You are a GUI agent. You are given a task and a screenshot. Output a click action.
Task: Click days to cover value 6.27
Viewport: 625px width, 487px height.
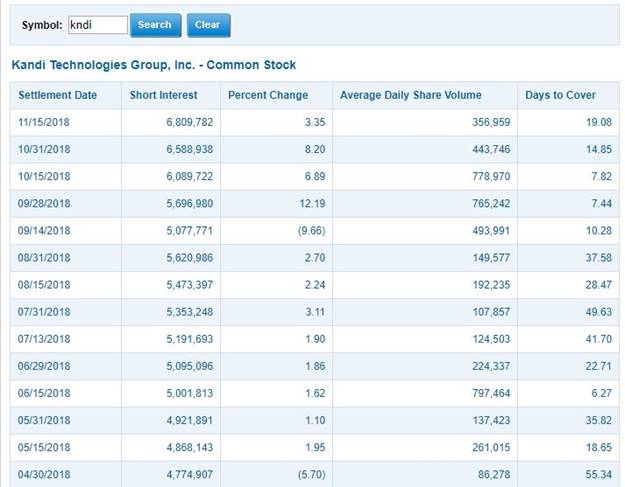click(601, 393)
